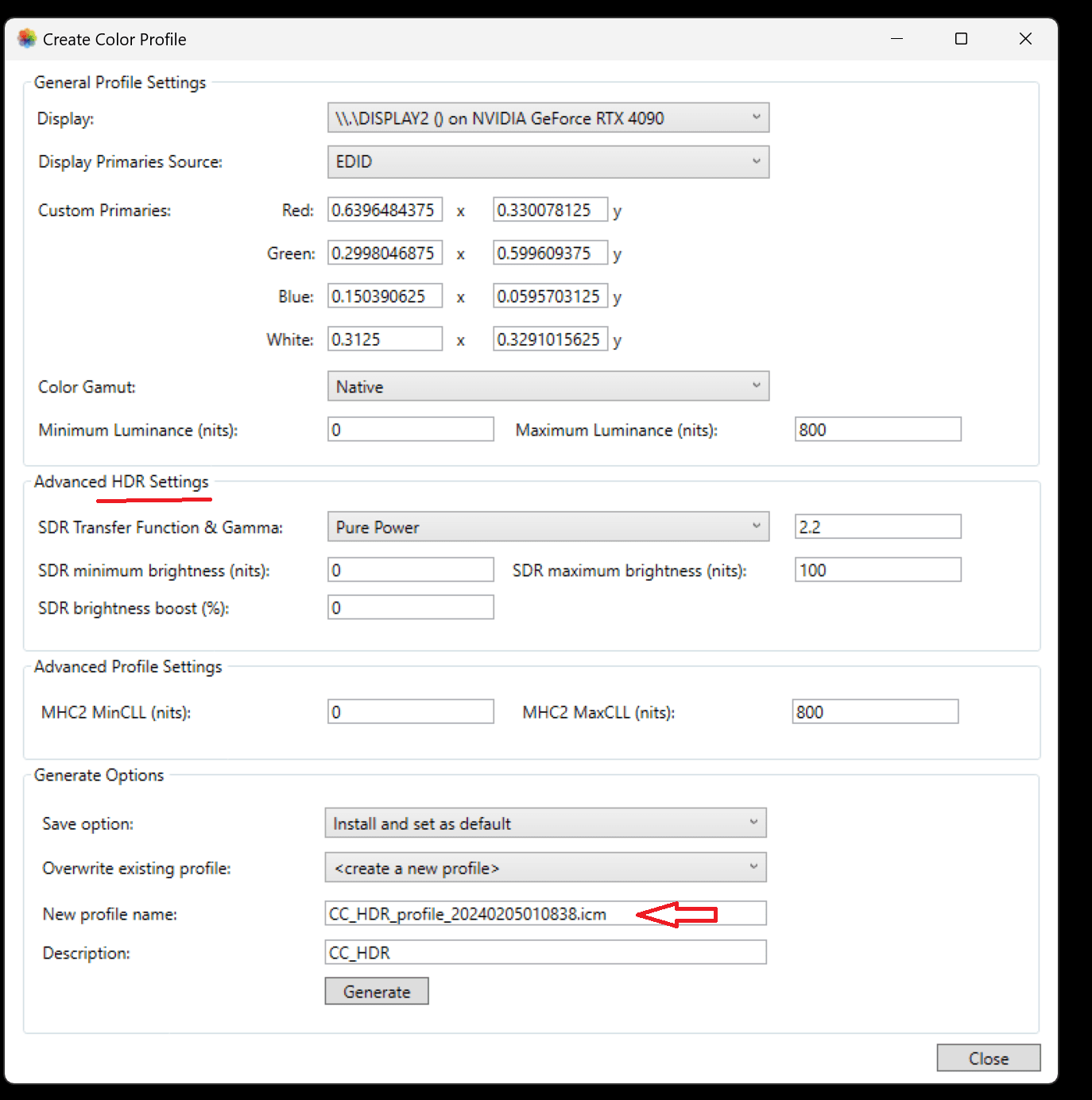Click the White x primary field
Image resolution: width=1092 pixels, height=1100 pixels.
(385, 339)
